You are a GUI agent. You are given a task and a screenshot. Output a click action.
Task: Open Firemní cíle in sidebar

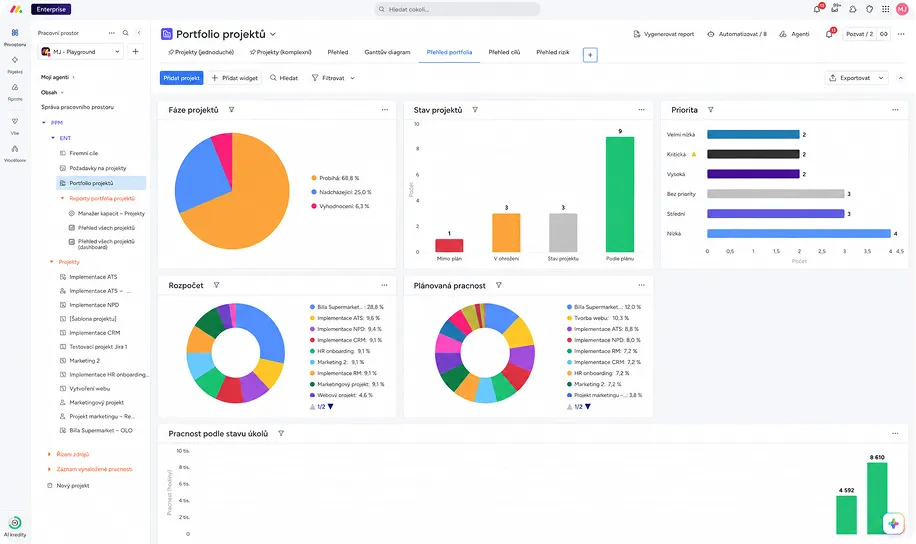tap(84, 153)
